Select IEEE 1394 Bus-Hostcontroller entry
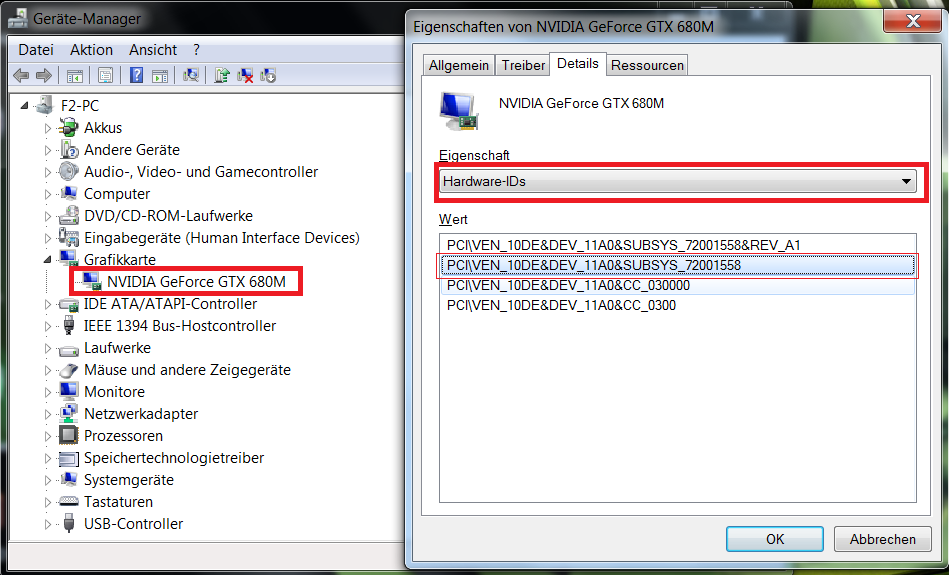The width and height of the screenshot is (949, 575). coord(180,326)
